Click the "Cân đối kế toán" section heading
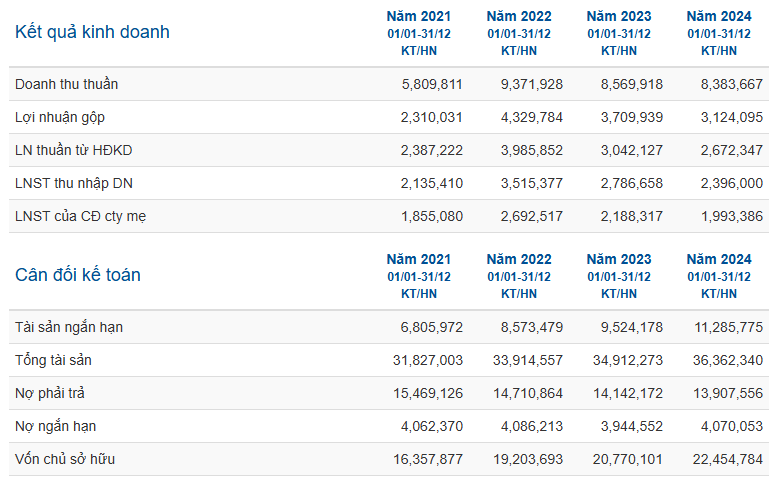This screenshot has height=490, width=779. (x=78, y=275)
